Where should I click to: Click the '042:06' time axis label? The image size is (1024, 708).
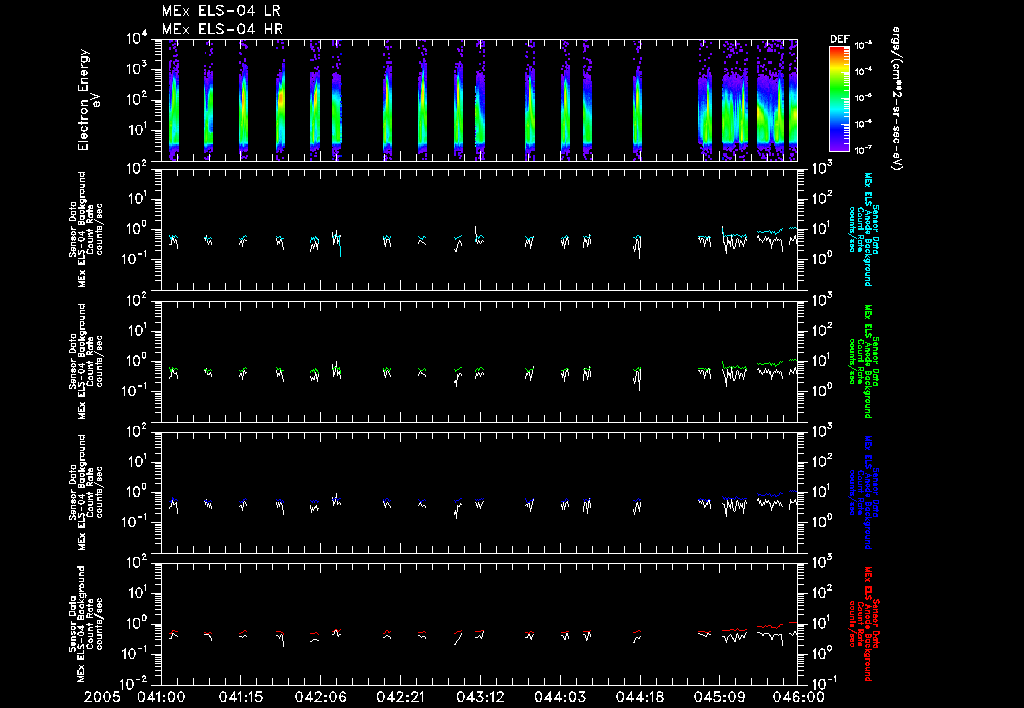pyautogui.click(x=321, y=698)
